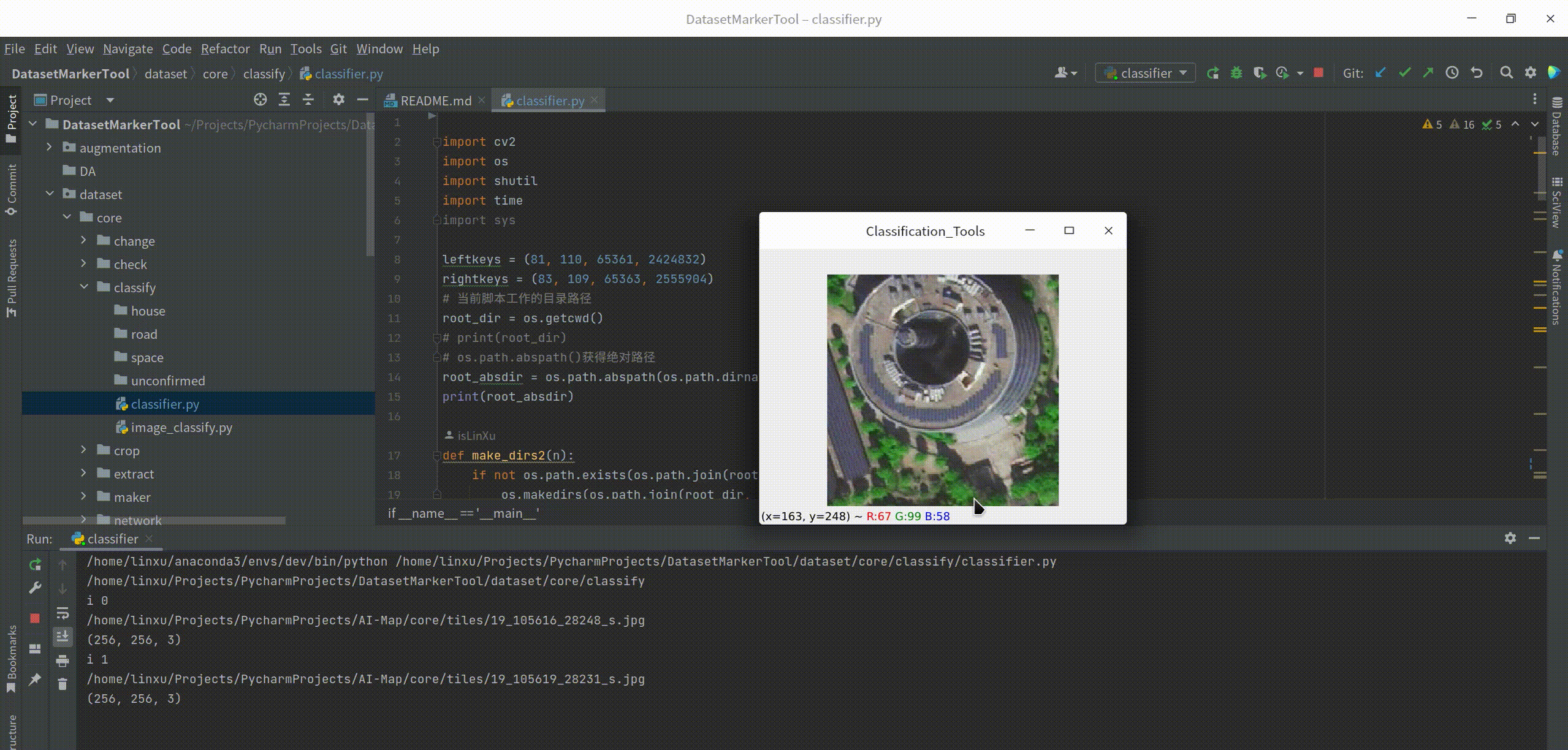Click the Debug bug icon in toolbar
Screen dimensions: 1568x750
pos(1236,73)
